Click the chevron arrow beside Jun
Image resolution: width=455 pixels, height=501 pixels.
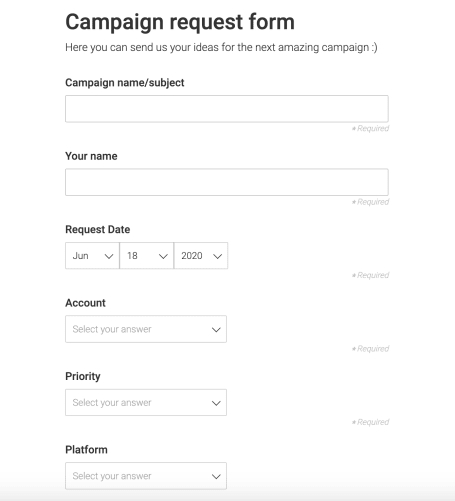coord(109,256)
